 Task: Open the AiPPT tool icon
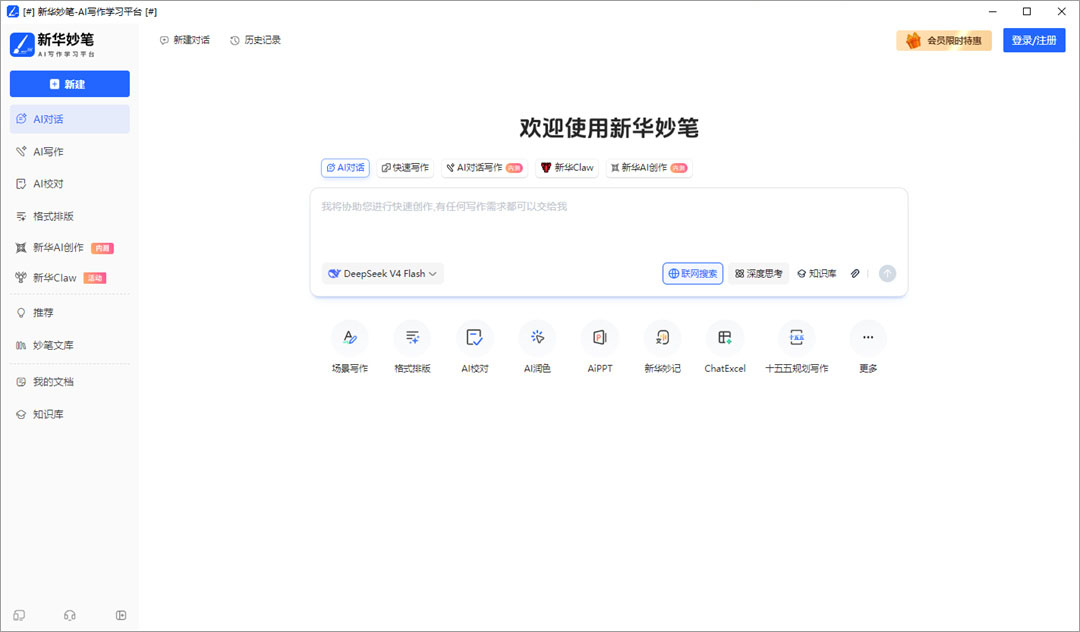[x=600, y=337]
